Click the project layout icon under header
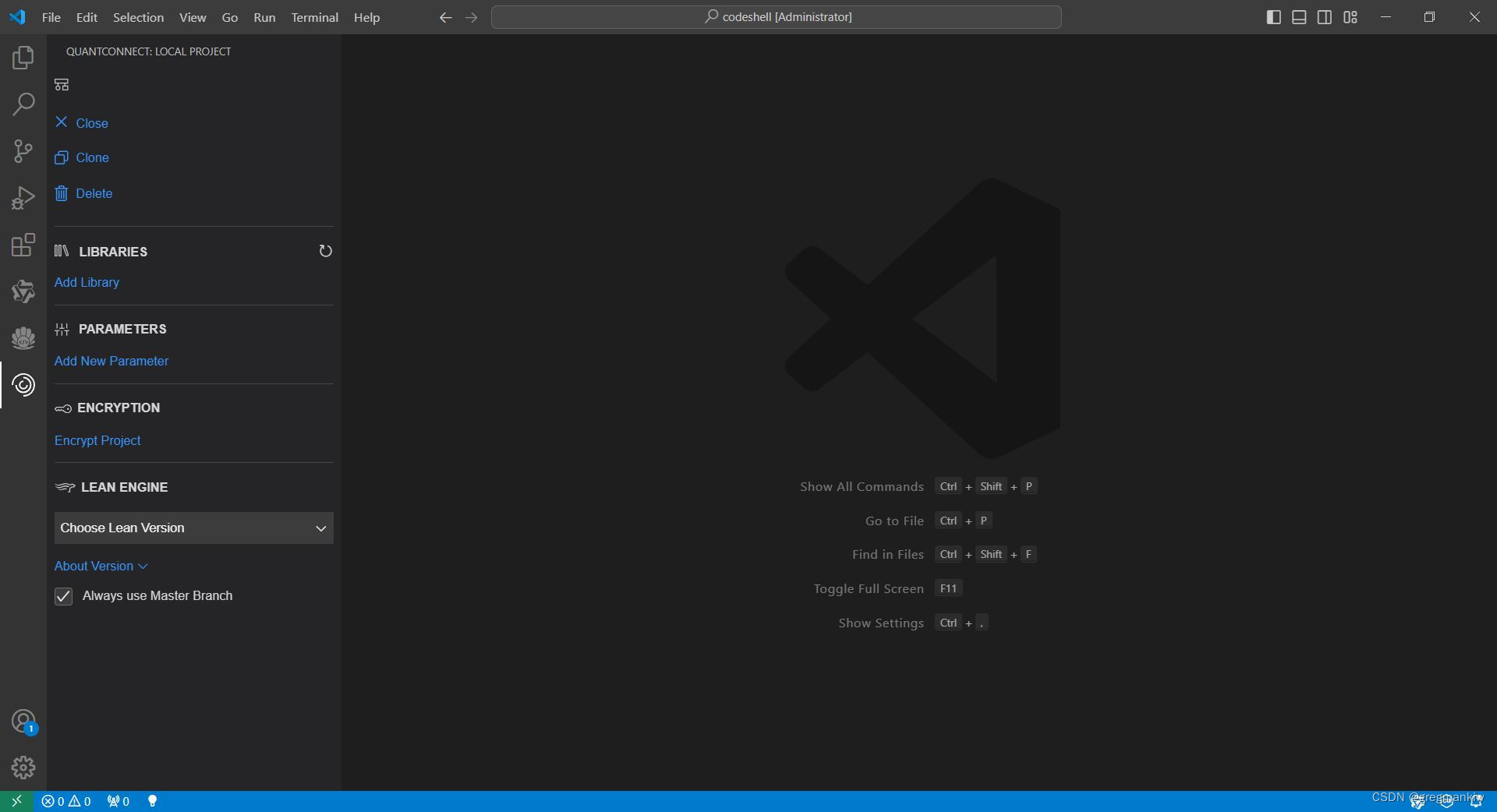Viewport: 1497px width, 812px height. [62, 84]
